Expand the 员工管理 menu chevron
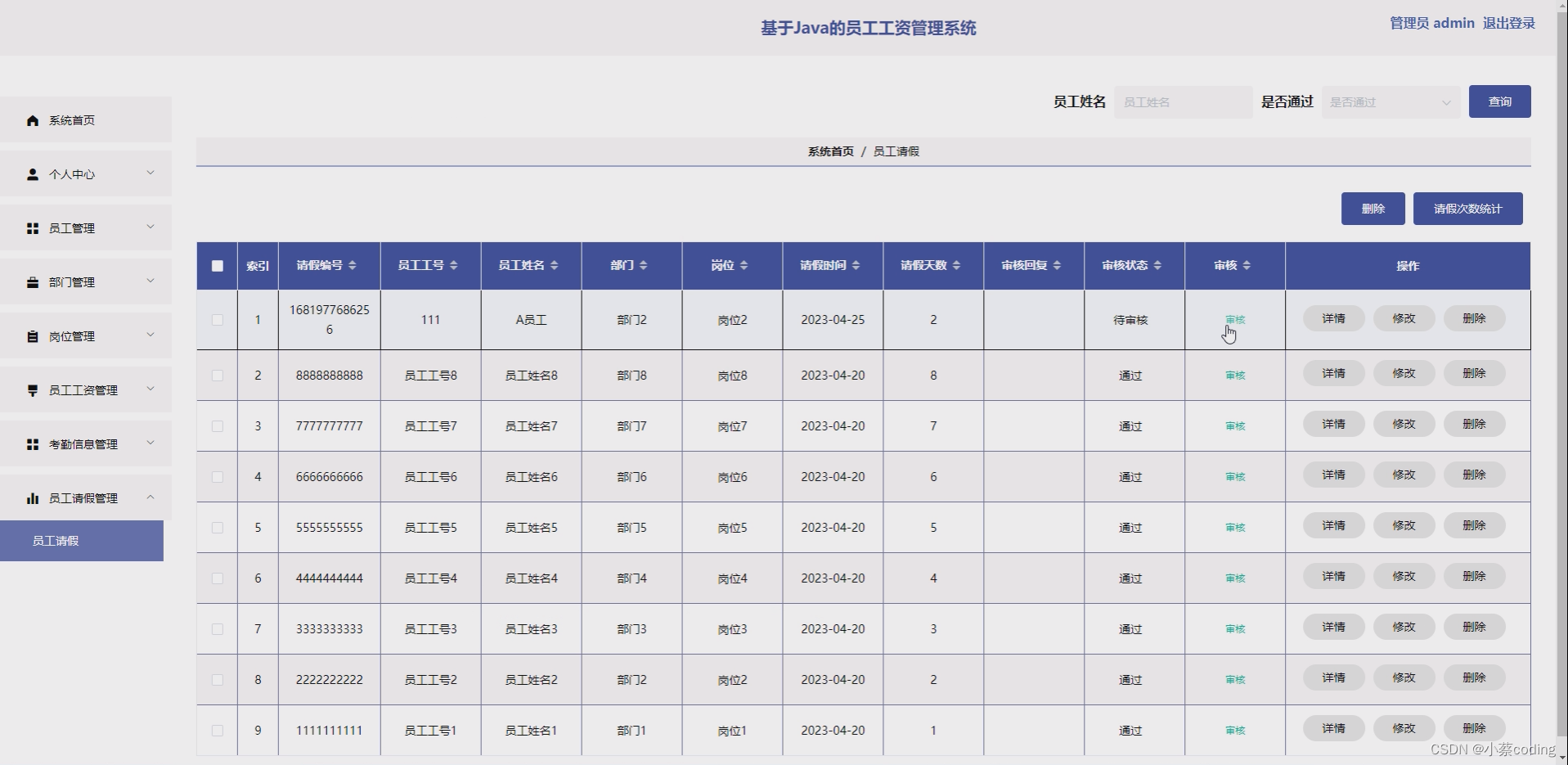The width and height of the screenshot is (1568, 765). pos(151,227)
